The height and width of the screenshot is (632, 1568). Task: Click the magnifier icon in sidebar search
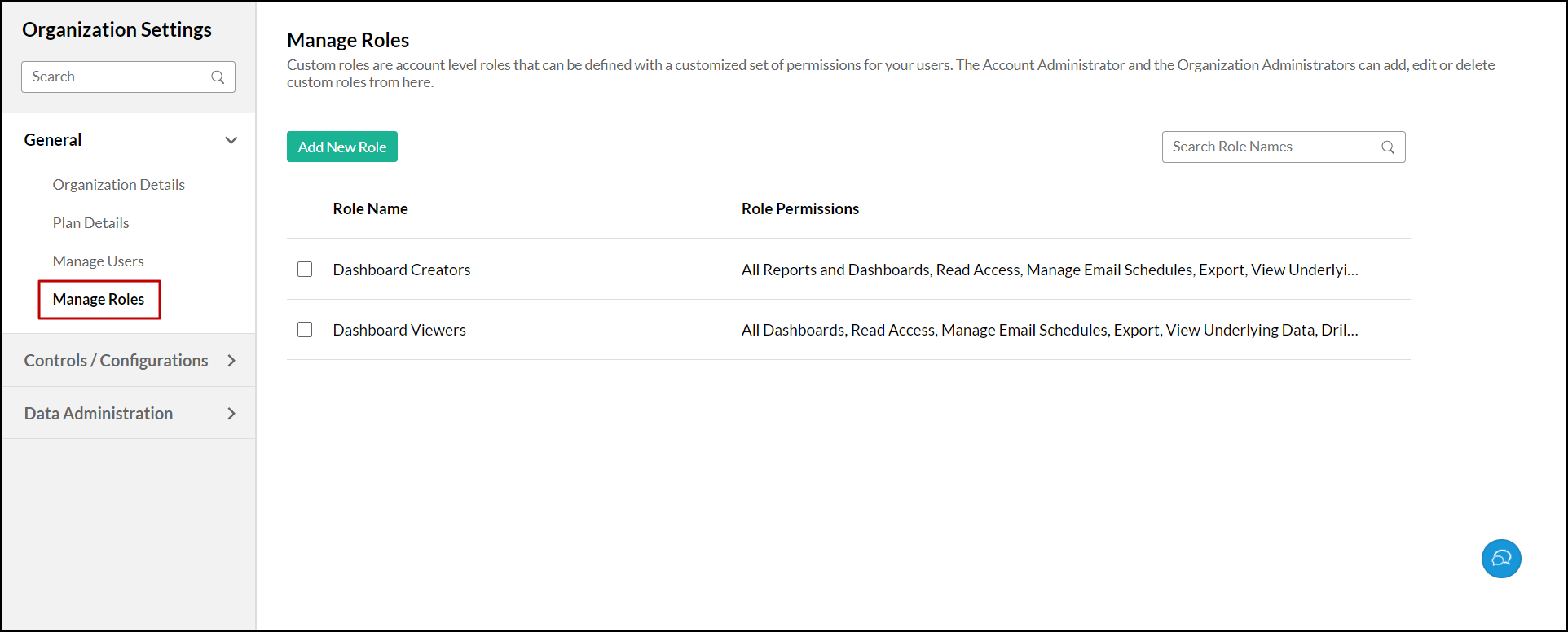[218, 77]
